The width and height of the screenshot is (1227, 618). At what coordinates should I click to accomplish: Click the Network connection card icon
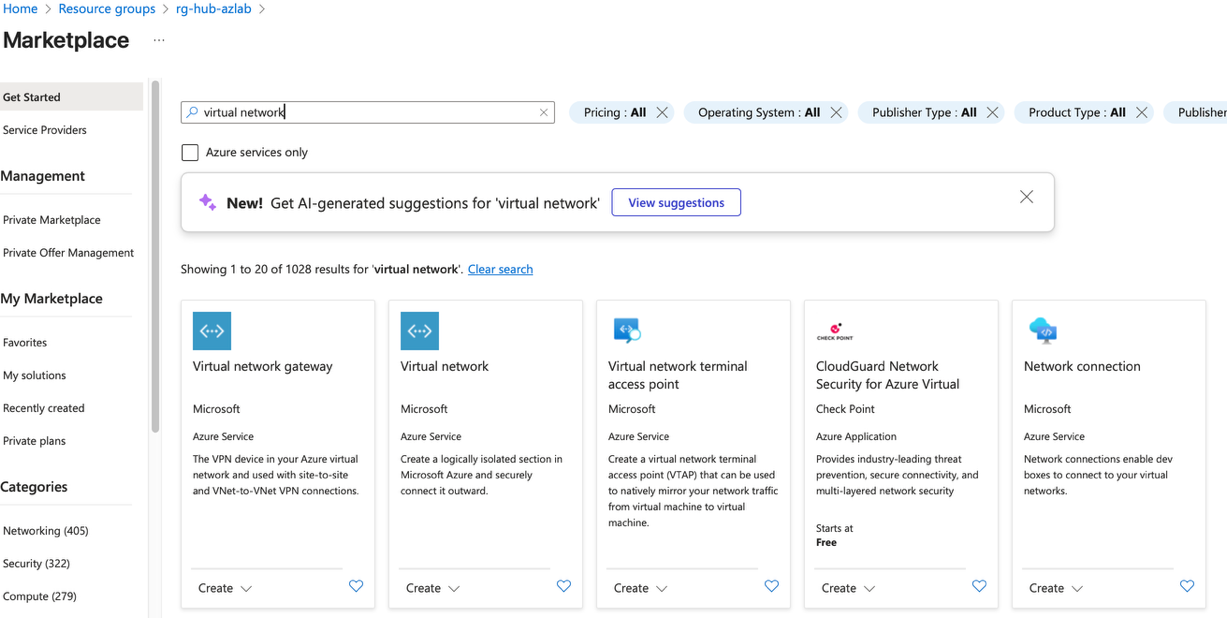pyautogui.click(x=1043, y=330)
